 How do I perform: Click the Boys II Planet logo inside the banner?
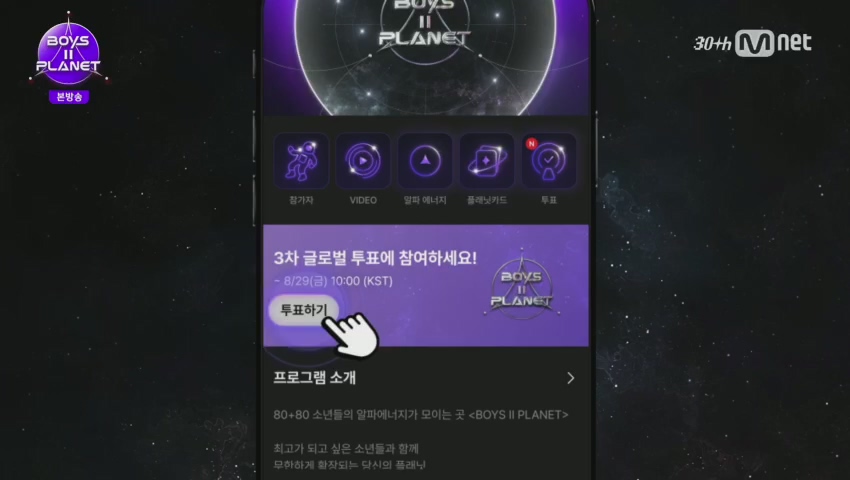pos(521,286)
